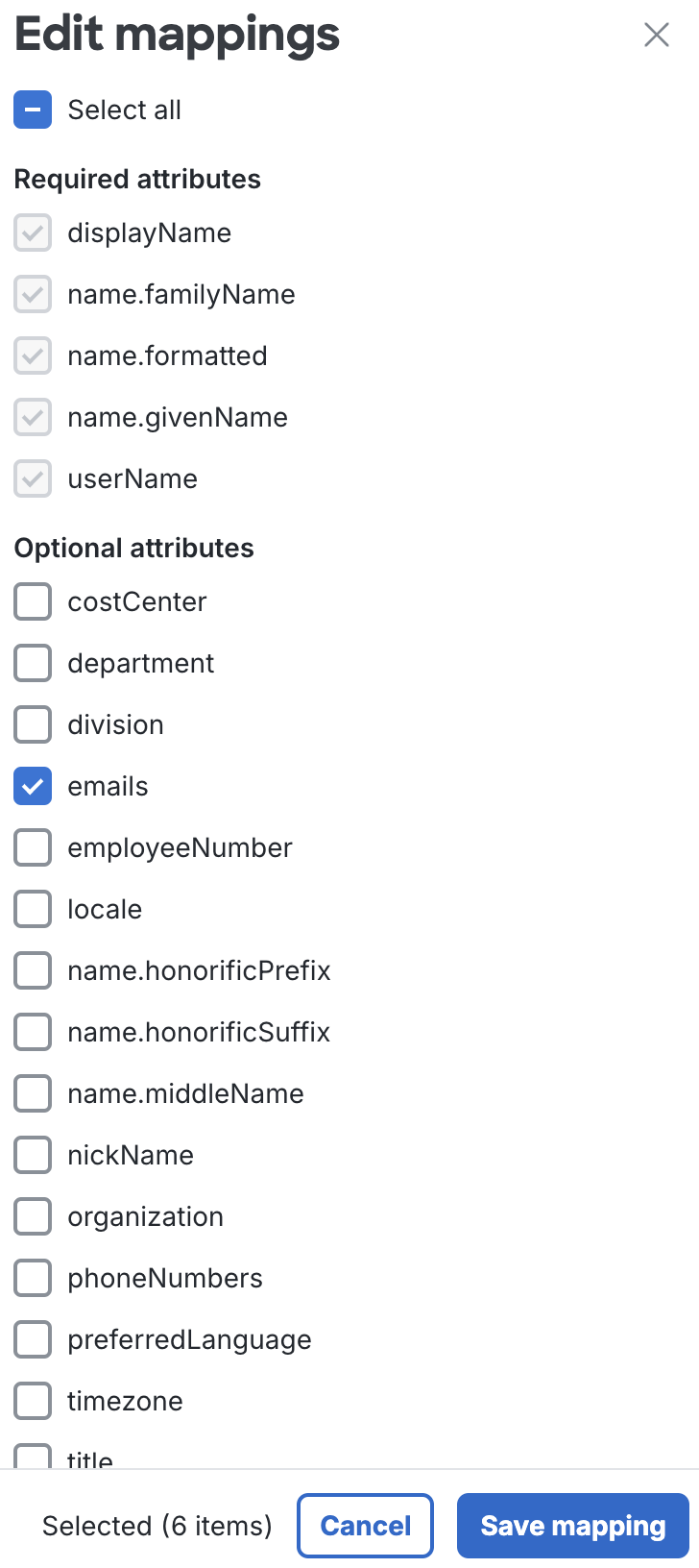Viewport: 699px width, 1568px height.
Task: Click the displayName required checkbox
Action: (32, 233)
